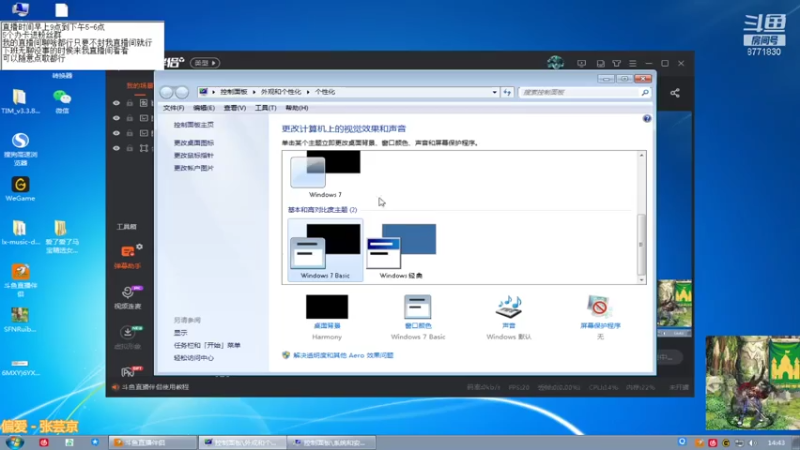Select the TIM_v3.3.8 folder on the desktop

coord(20,101)
